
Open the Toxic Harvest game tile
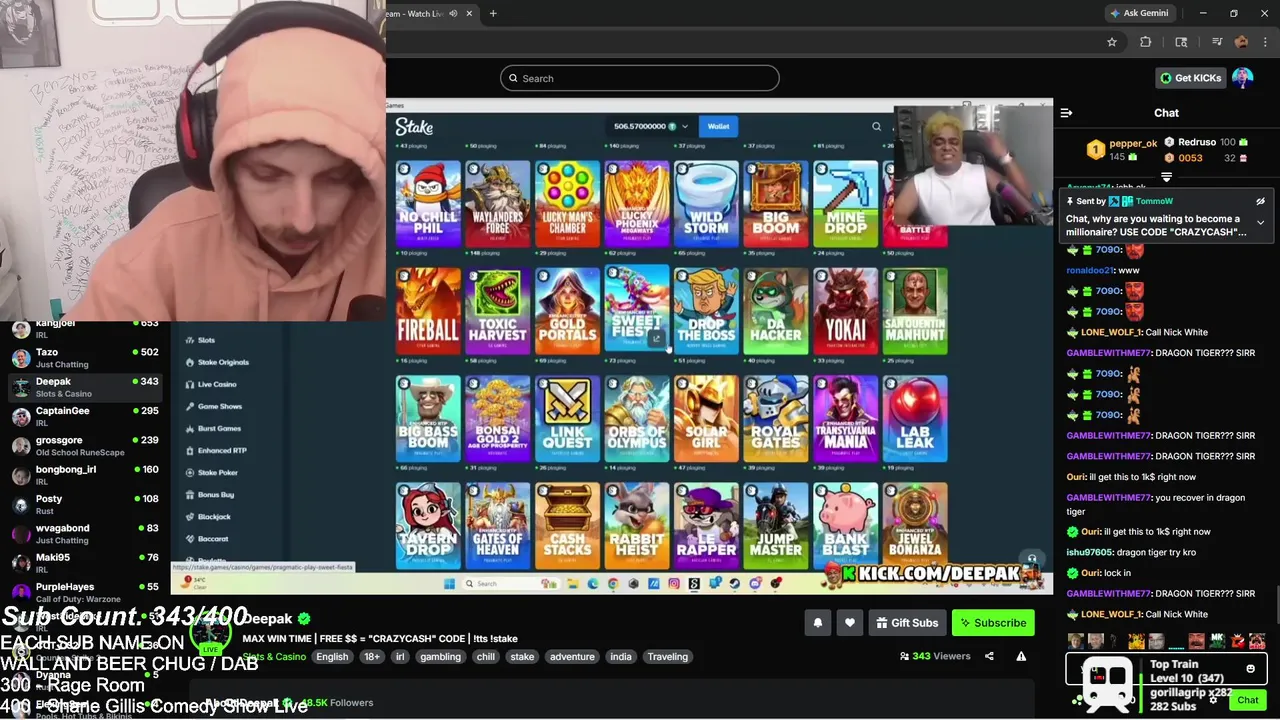pyautogui.click(x=498, y=311)
